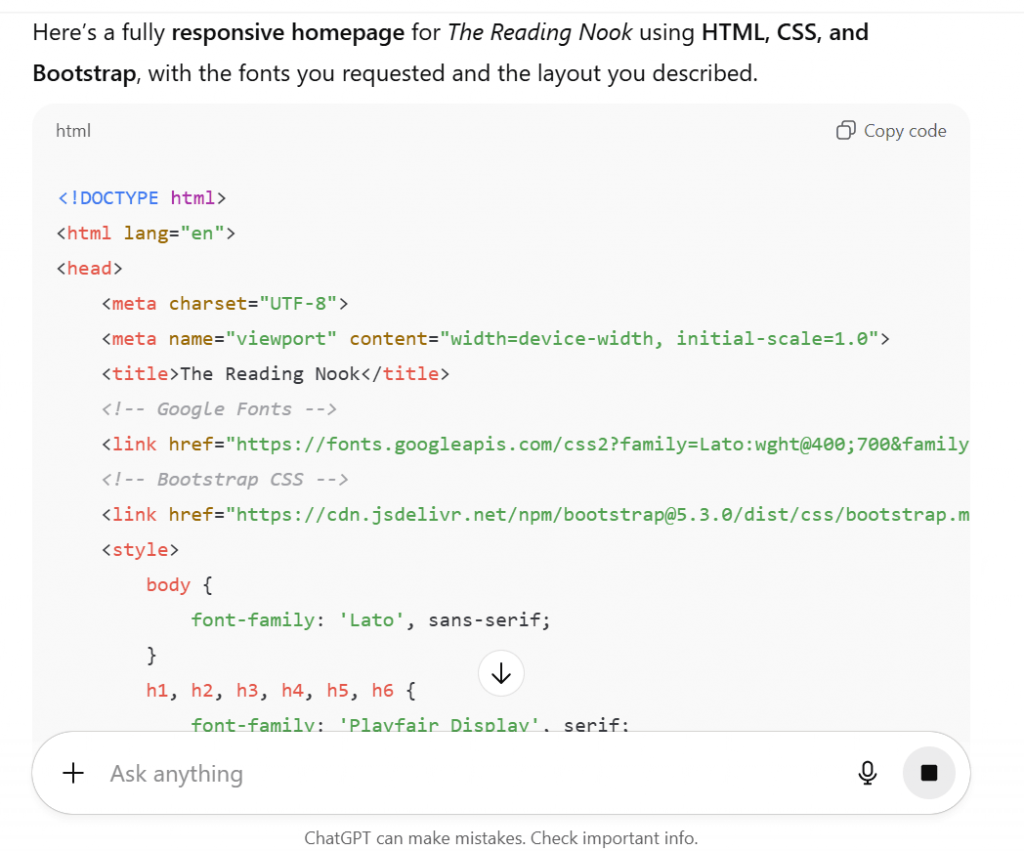This screenshot has width=1024, height=851.
Task: Open the attachment options with the plus icon
Action: coord(71,773)
